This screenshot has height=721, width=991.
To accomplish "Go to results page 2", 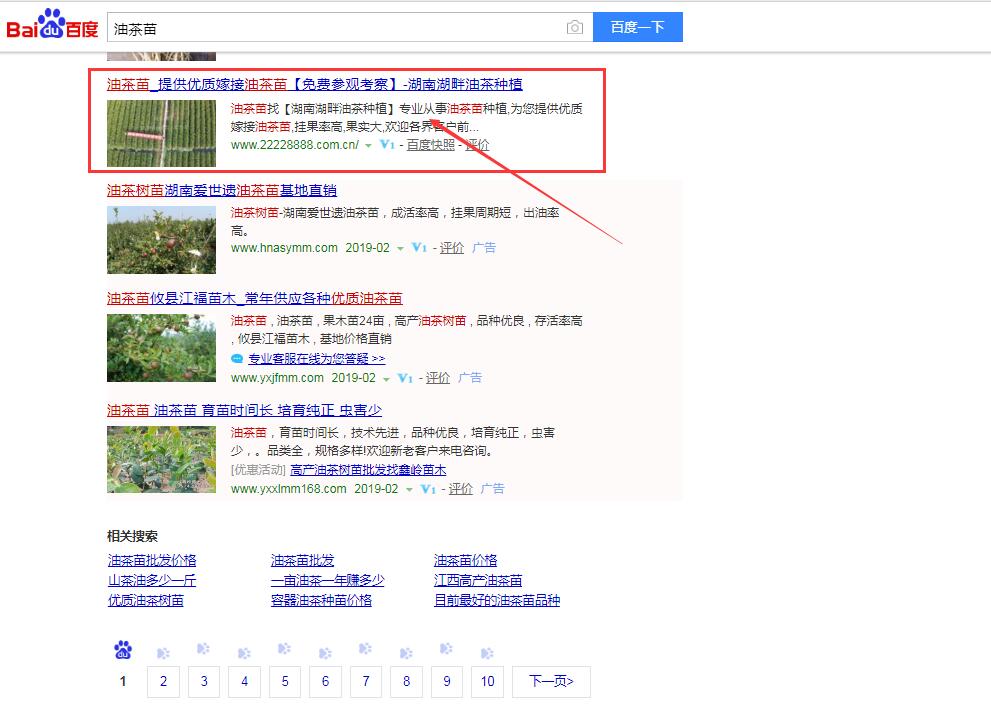I will pos(163,681).
